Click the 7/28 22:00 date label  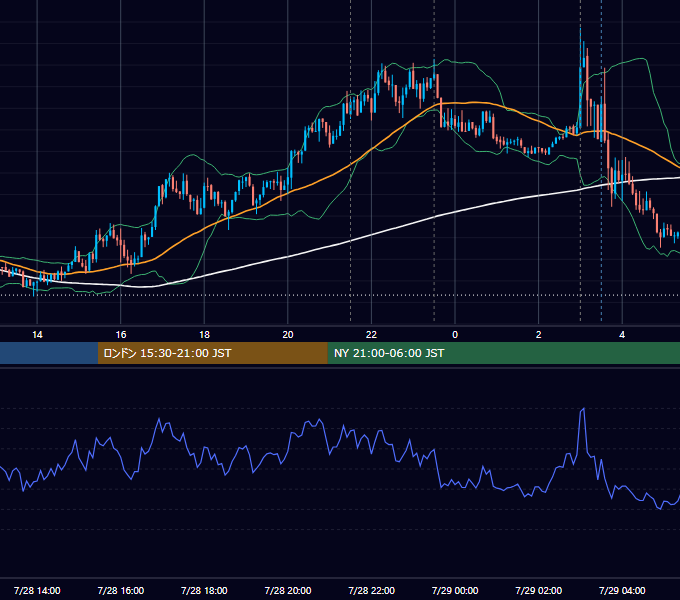pos(371,590)
